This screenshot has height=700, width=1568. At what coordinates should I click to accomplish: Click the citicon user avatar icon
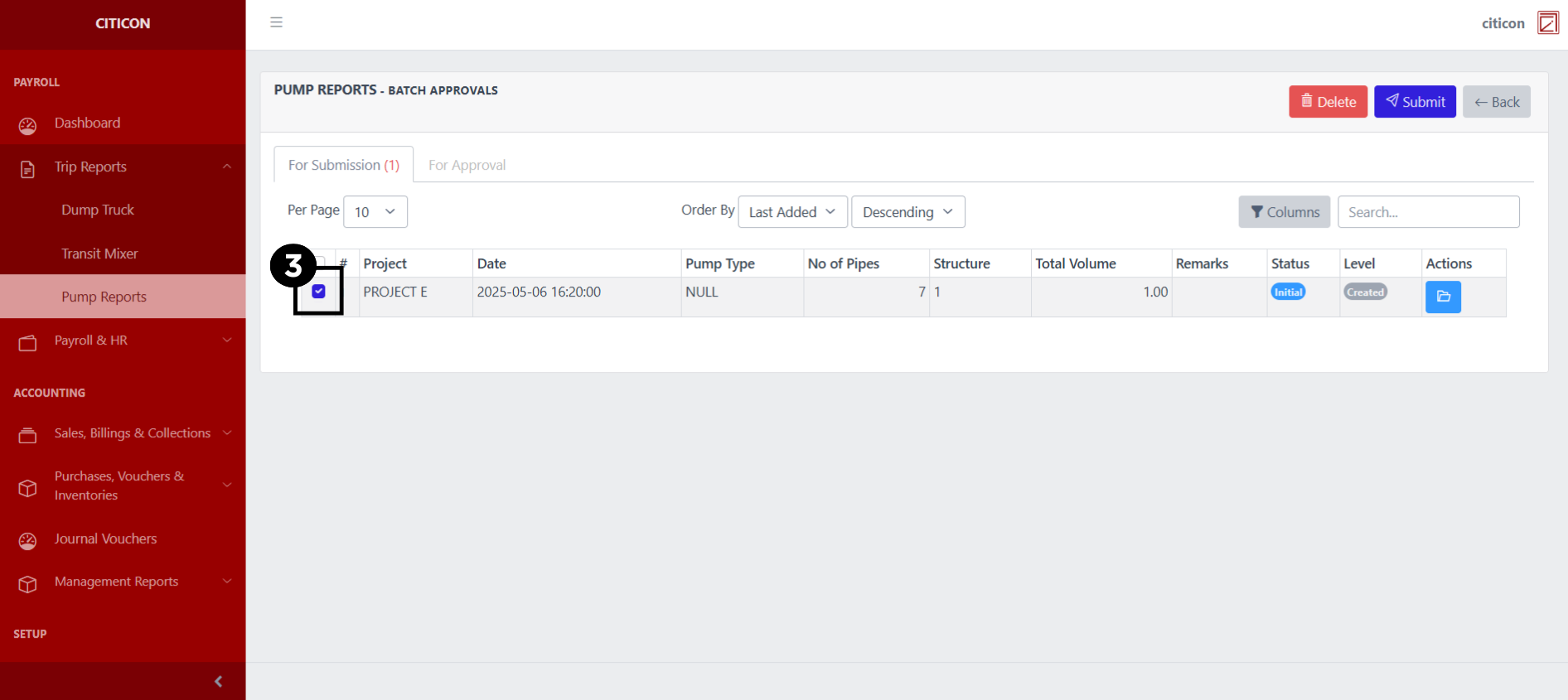click(1547, 22)
